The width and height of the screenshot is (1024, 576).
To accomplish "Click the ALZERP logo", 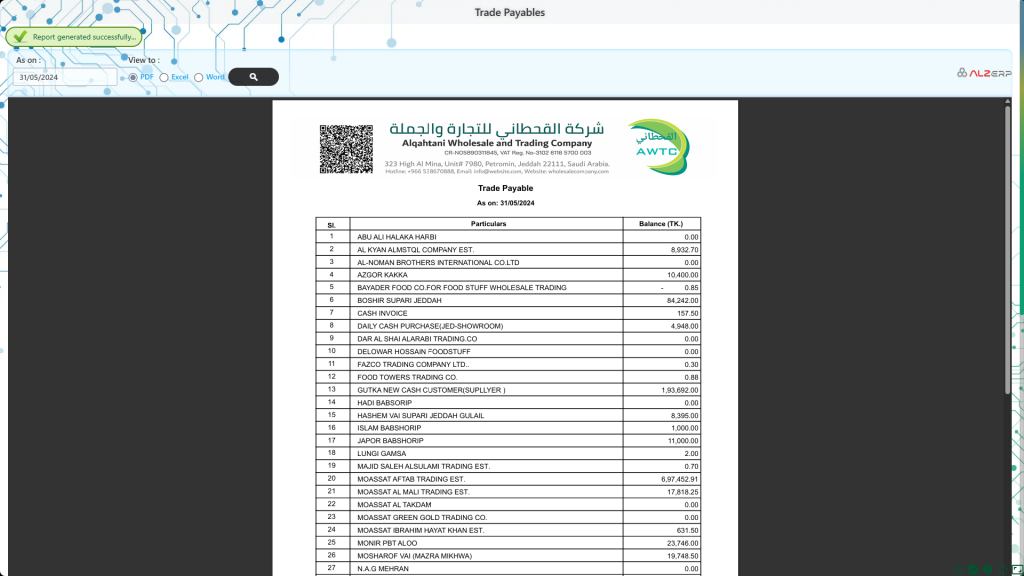I will [x=984, y=73].
